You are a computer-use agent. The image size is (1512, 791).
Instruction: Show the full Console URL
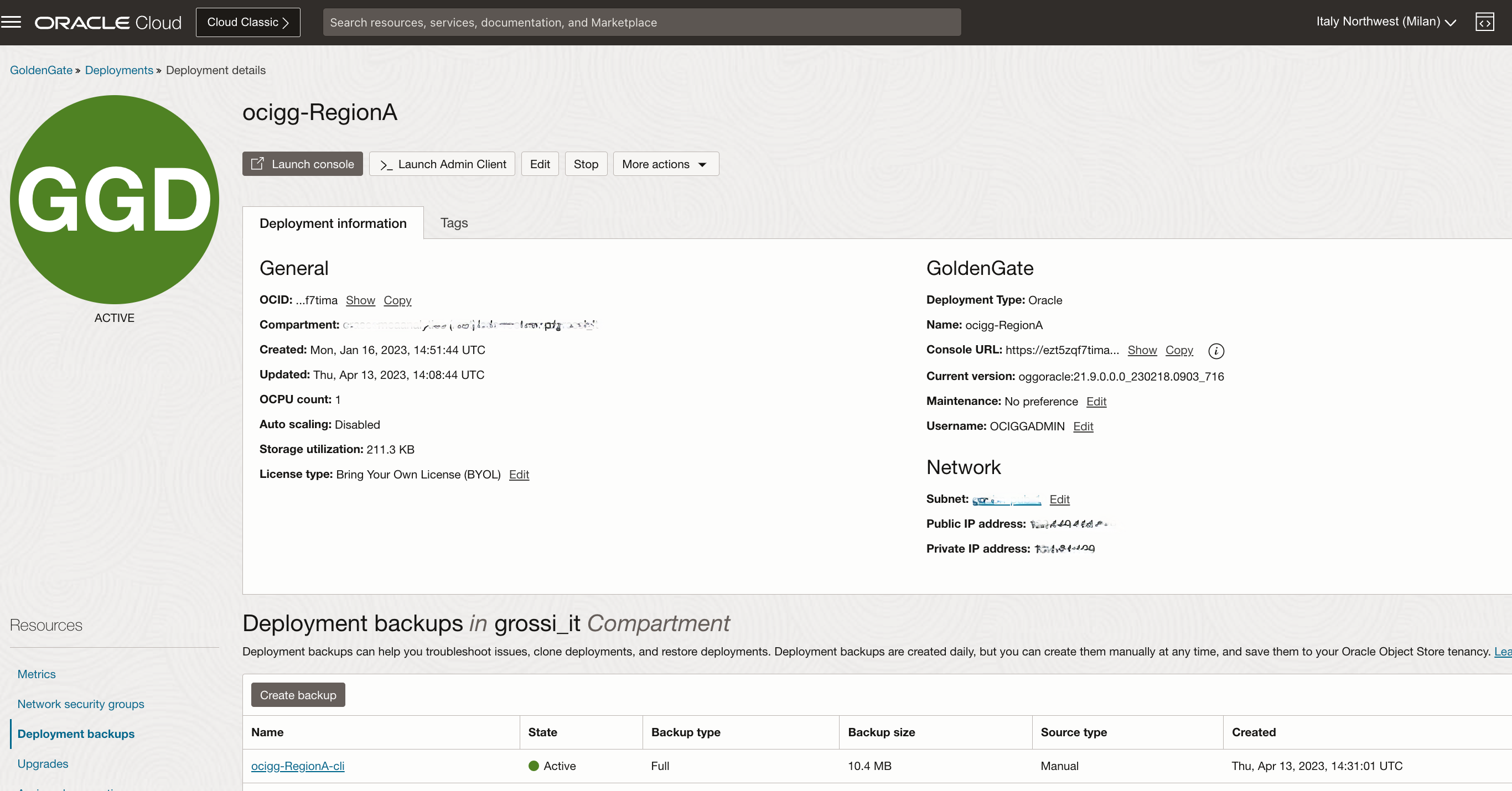point(1142,350)
